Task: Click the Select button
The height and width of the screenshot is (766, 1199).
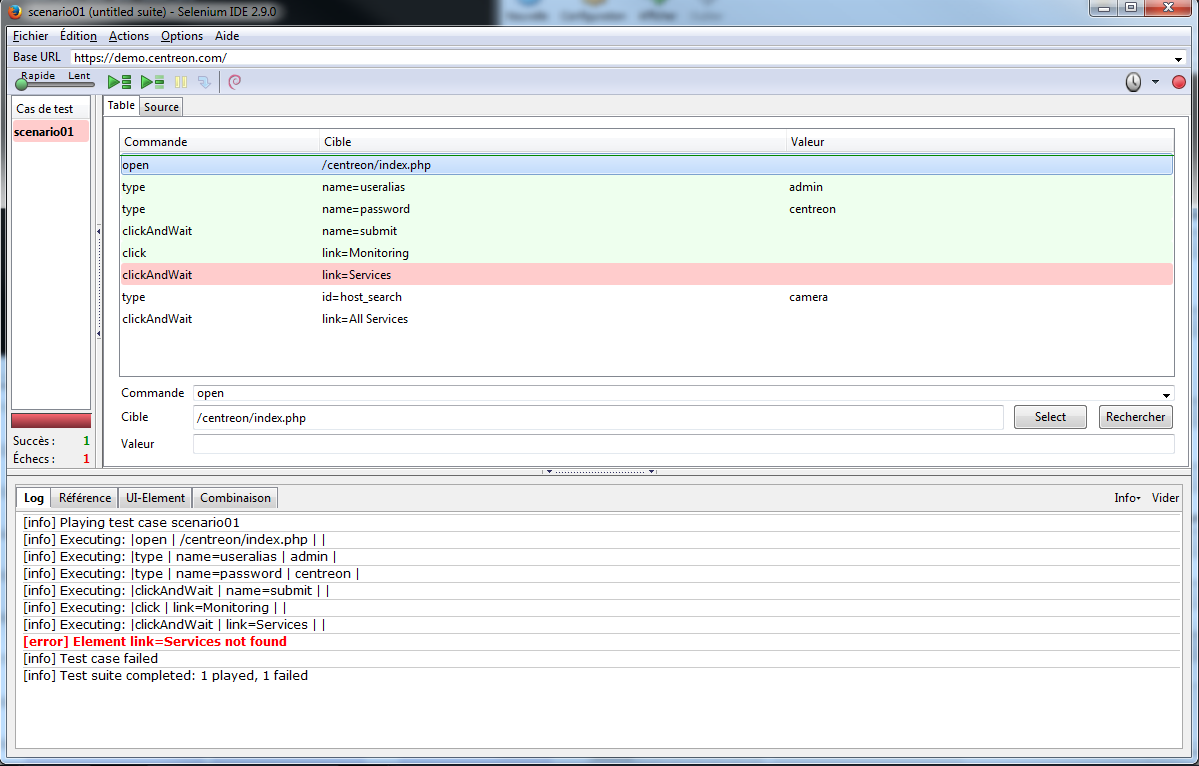Action: tap(1050, 417)
